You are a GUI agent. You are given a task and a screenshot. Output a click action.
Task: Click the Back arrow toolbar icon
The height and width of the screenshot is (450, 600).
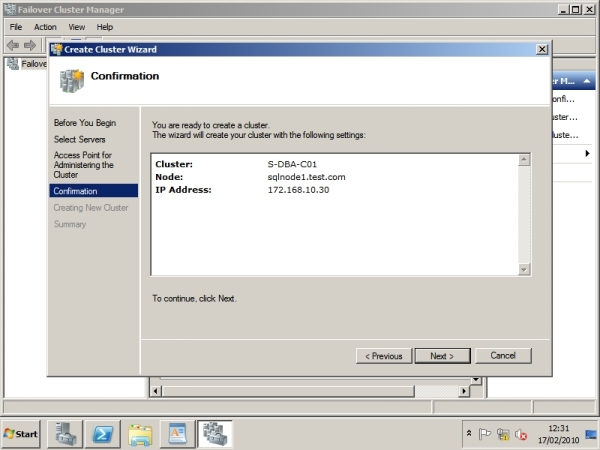(13, 45)
